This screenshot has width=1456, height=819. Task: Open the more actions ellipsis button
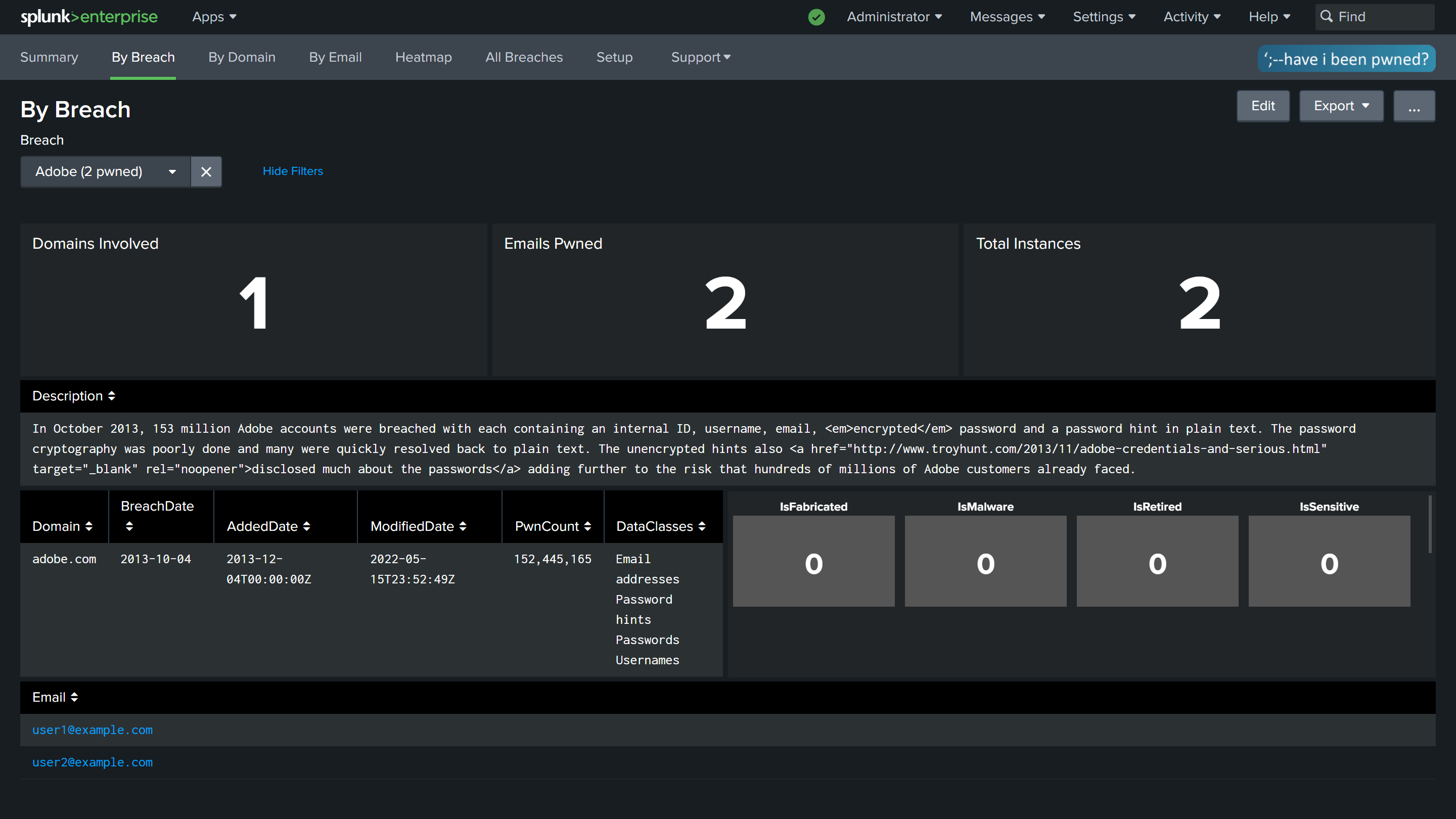pyautogui.click(x=1414, y=106)
